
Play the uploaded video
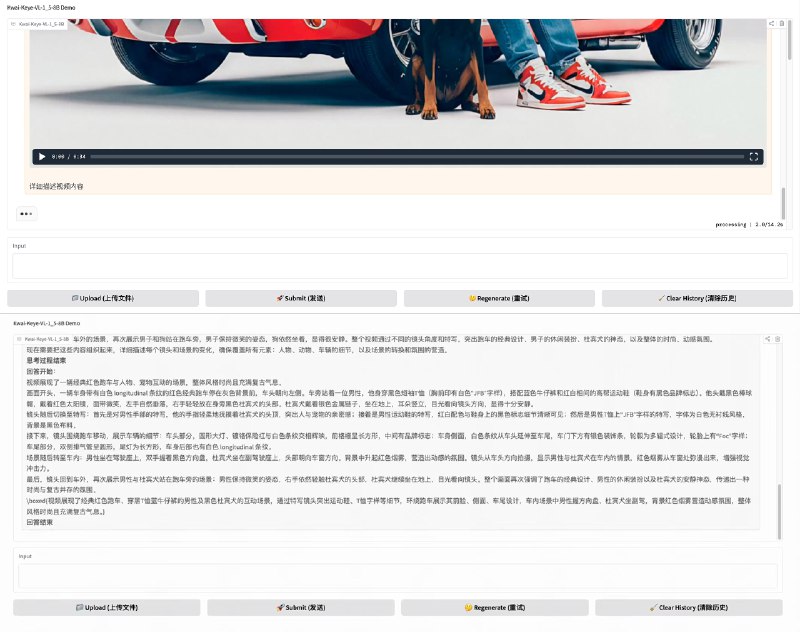42,157
